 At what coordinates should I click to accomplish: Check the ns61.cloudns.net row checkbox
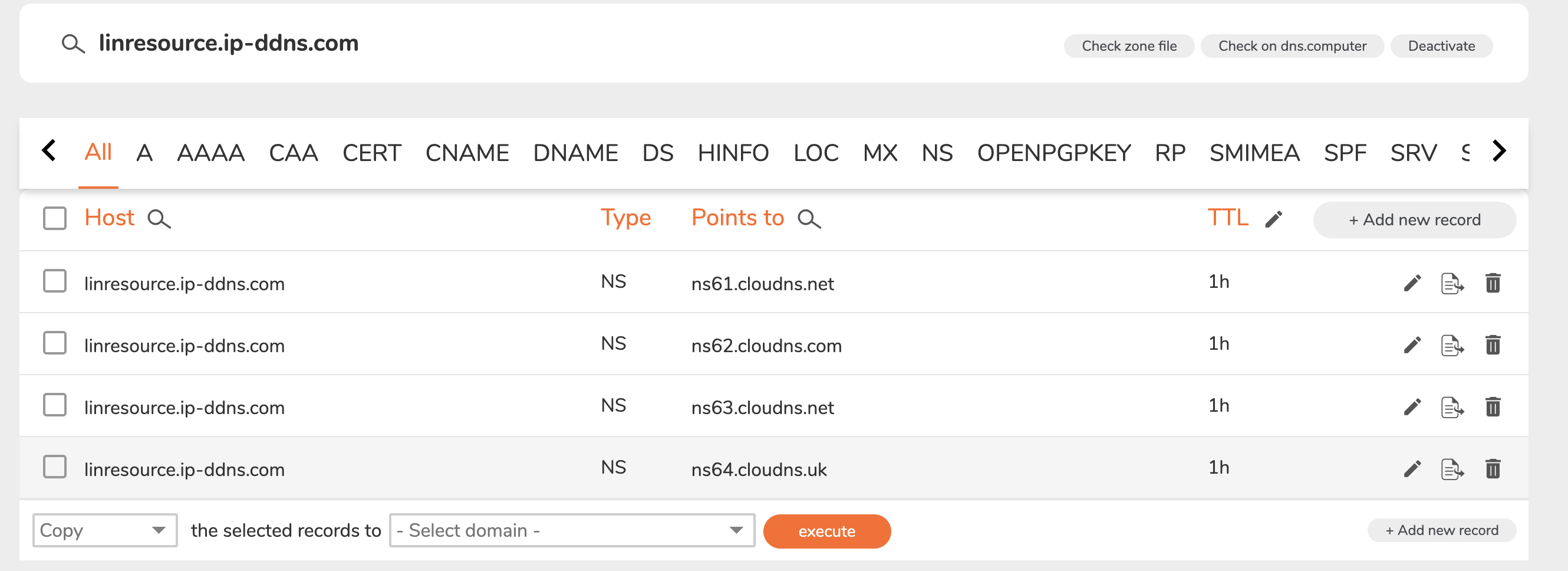click(55, 281)
